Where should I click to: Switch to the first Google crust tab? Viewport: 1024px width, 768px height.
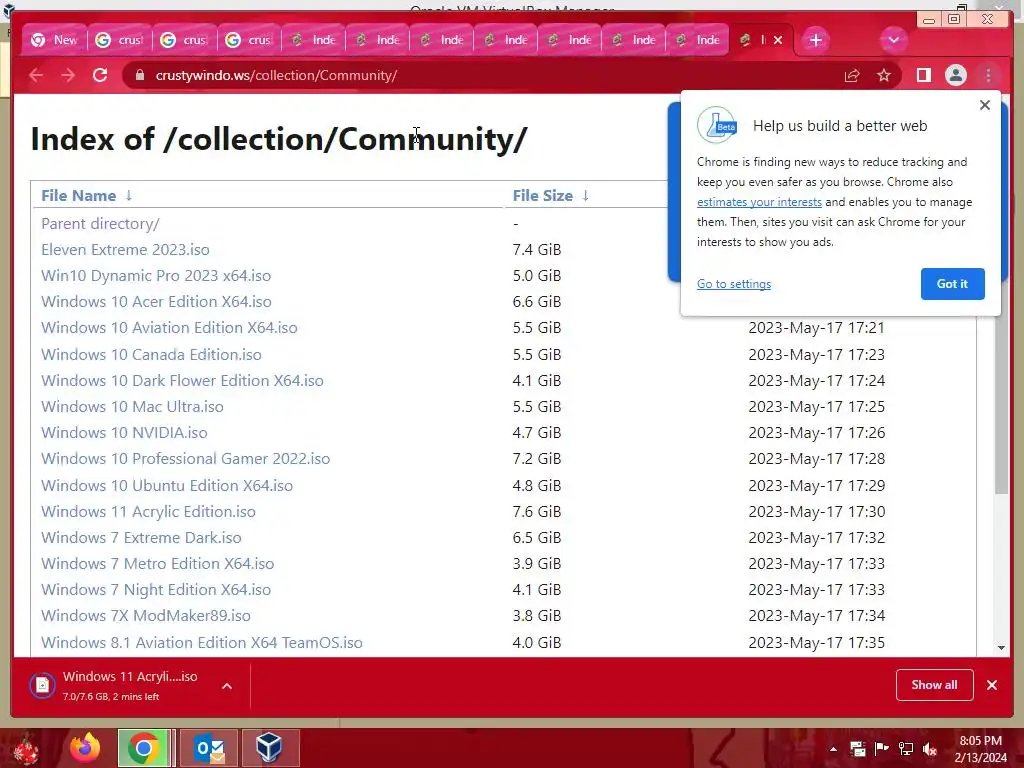click(x=120, y=40)
